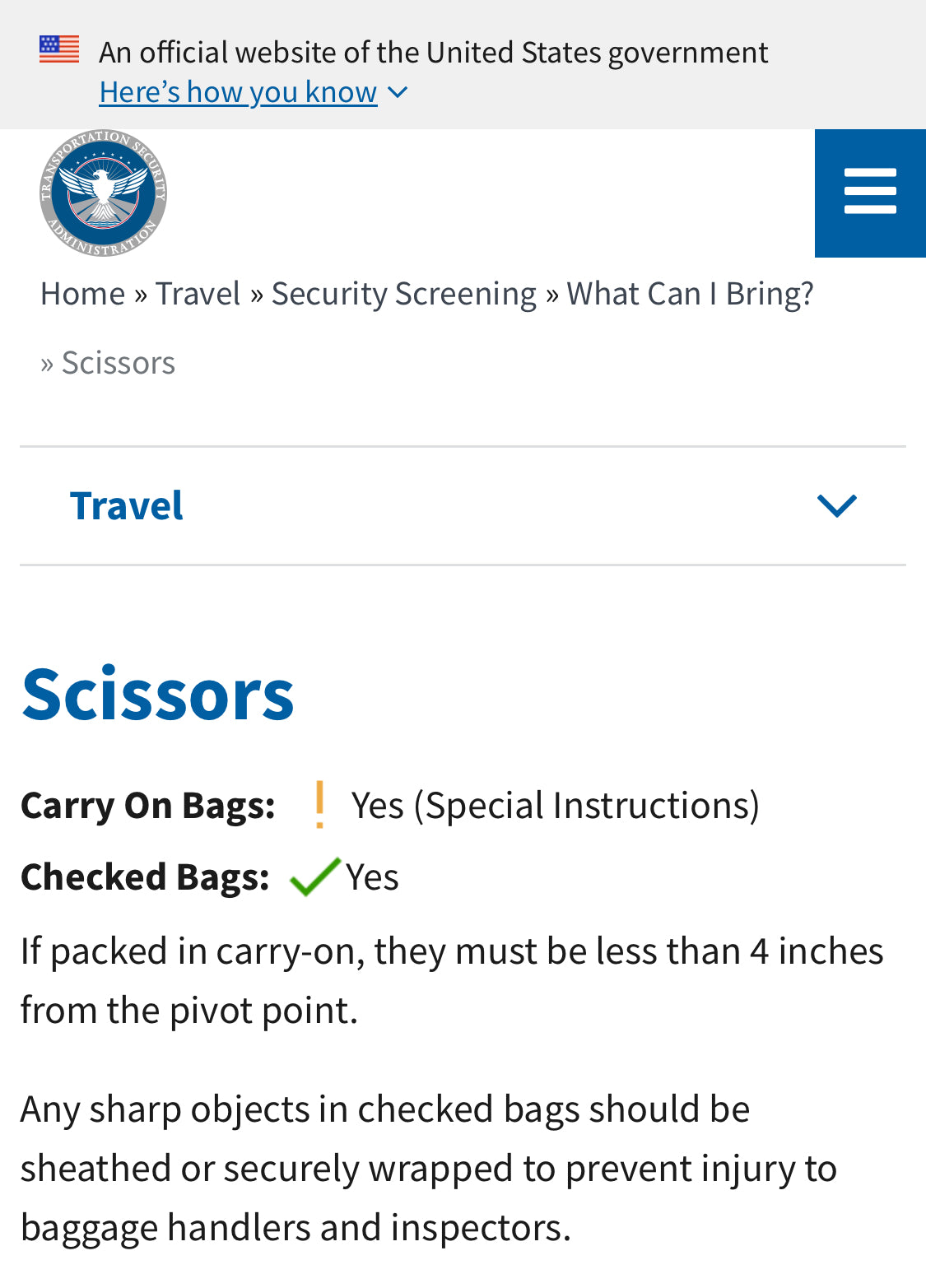Go to Home in the breadcrumb
Image resolution: width=926 pixels, height=1288 pixels.
[x=82, y=294]
